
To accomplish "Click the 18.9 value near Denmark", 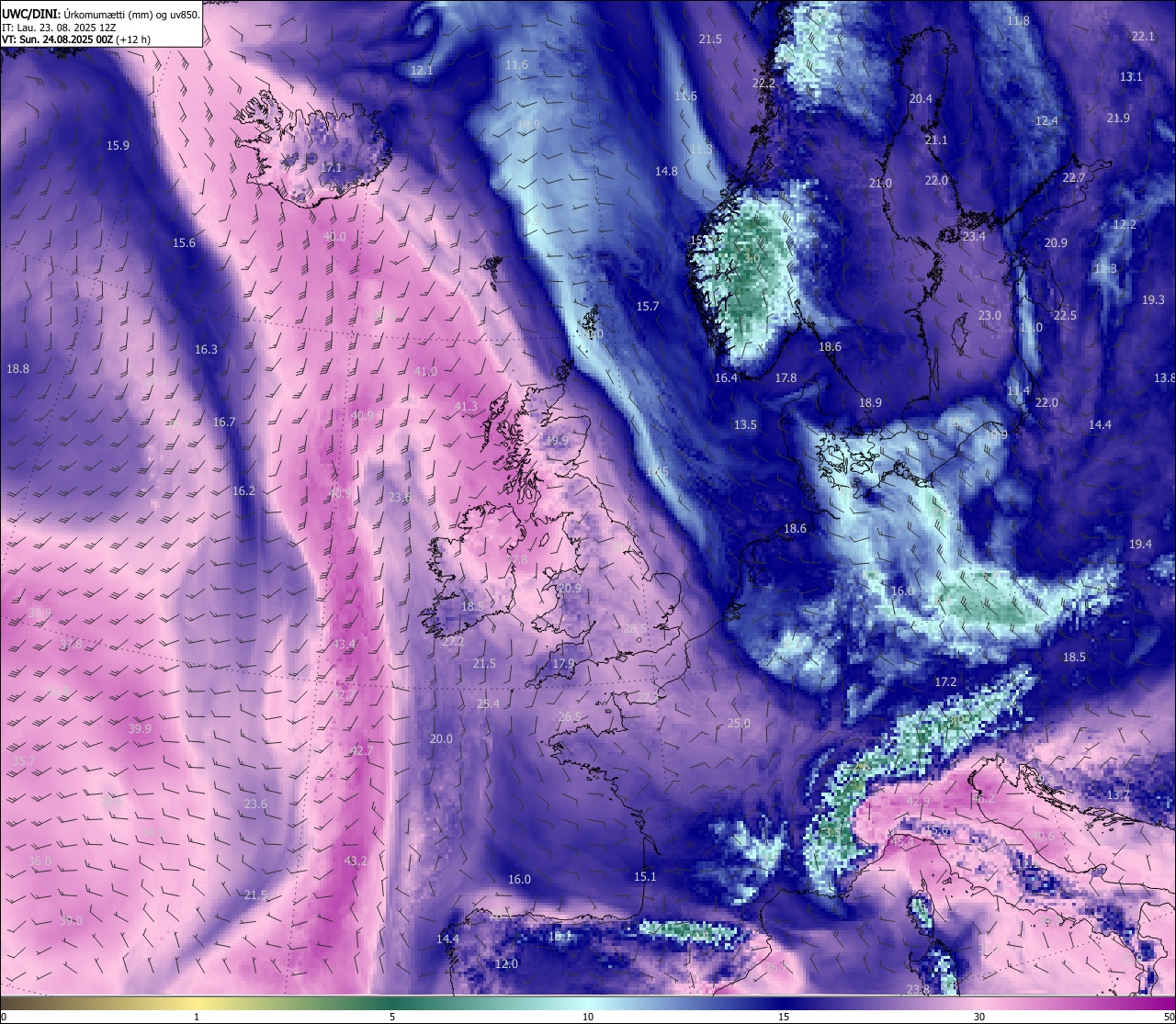I will click(x=870, y=402).
